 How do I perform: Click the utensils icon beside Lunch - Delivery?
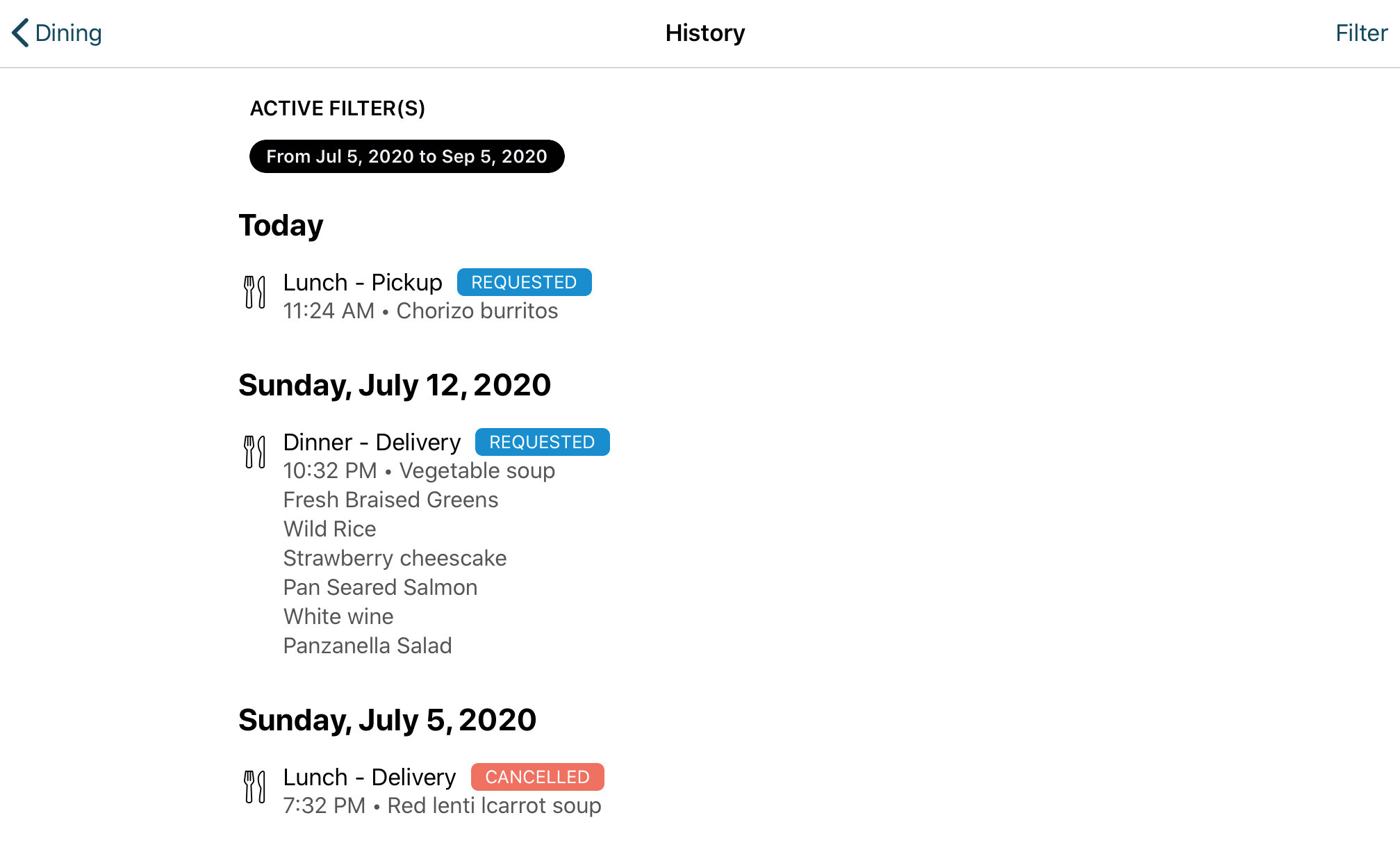[x=255, y=787]
